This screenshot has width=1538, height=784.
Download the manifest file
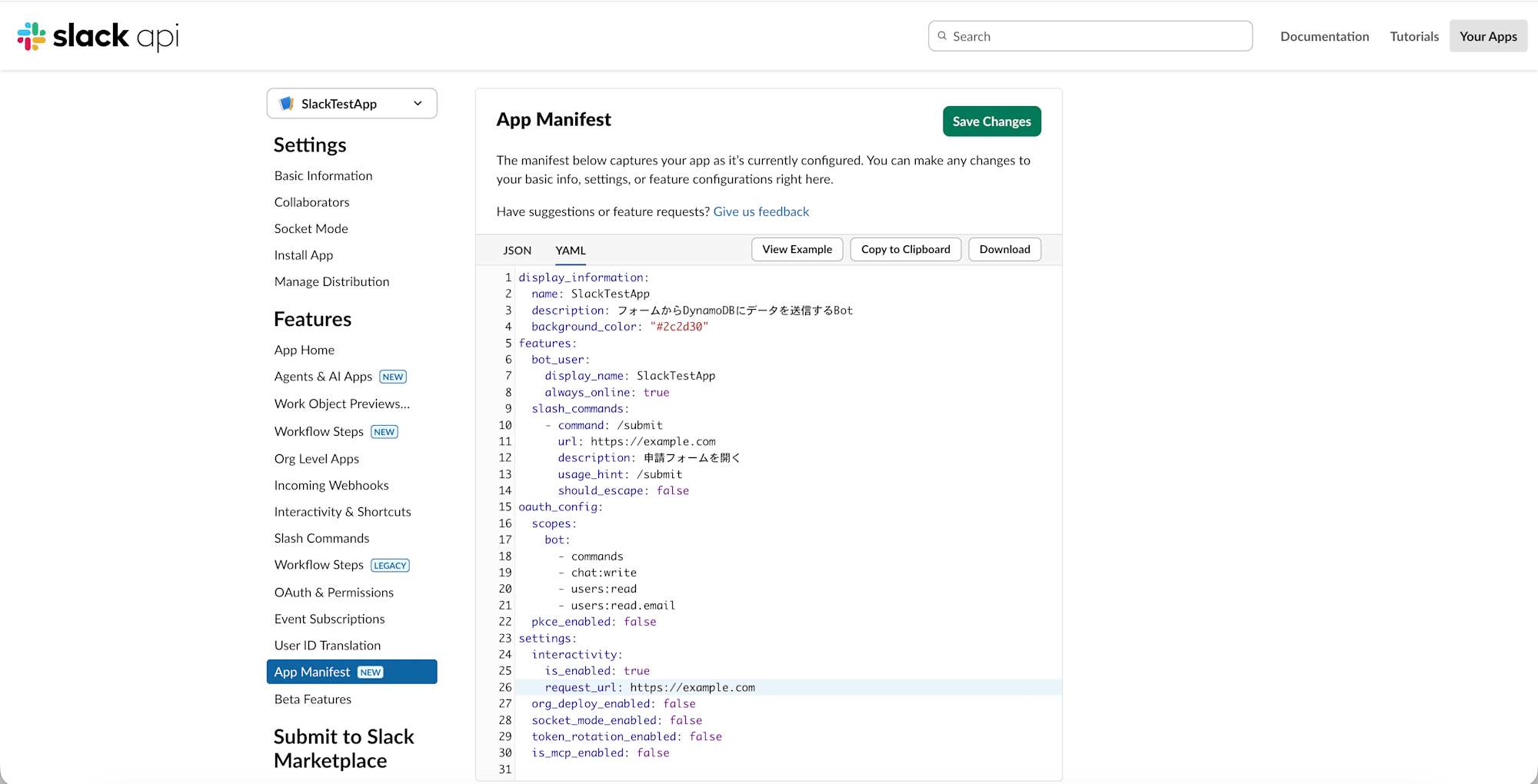tap(1004, 250)
